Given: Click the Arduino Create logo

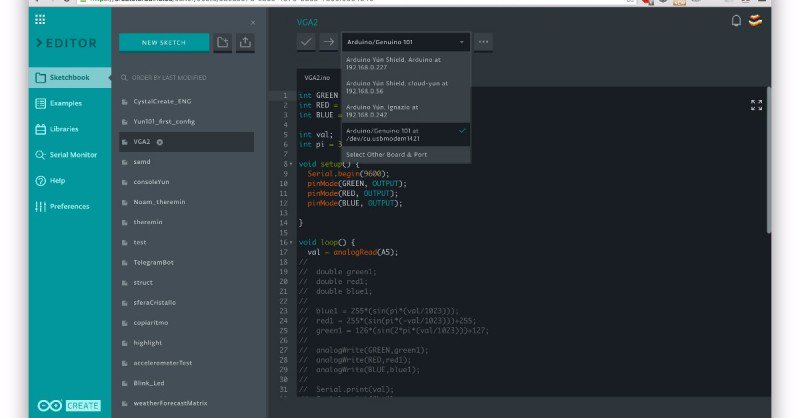Looking at the screenshot, I should click(69, 406).
